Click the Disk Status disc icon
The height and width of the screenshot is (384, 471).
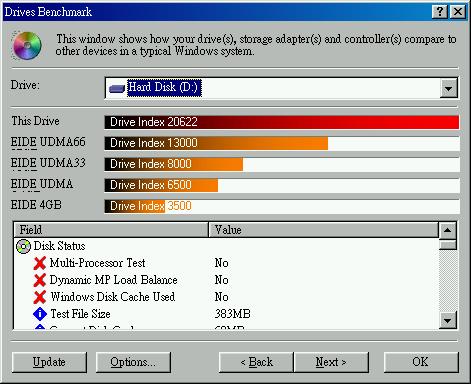pos(23,247)
